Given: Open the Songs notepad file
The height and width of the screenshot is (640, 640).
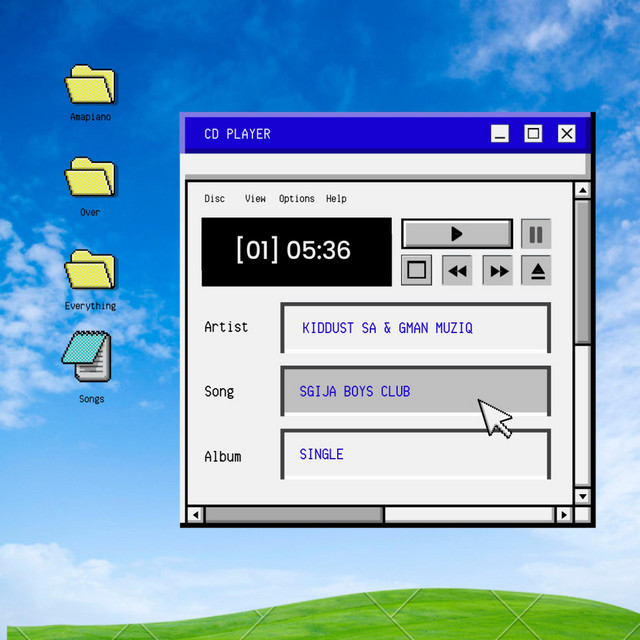Looking at the screenshot, I should pyautogui.click(x=88, y=357).
